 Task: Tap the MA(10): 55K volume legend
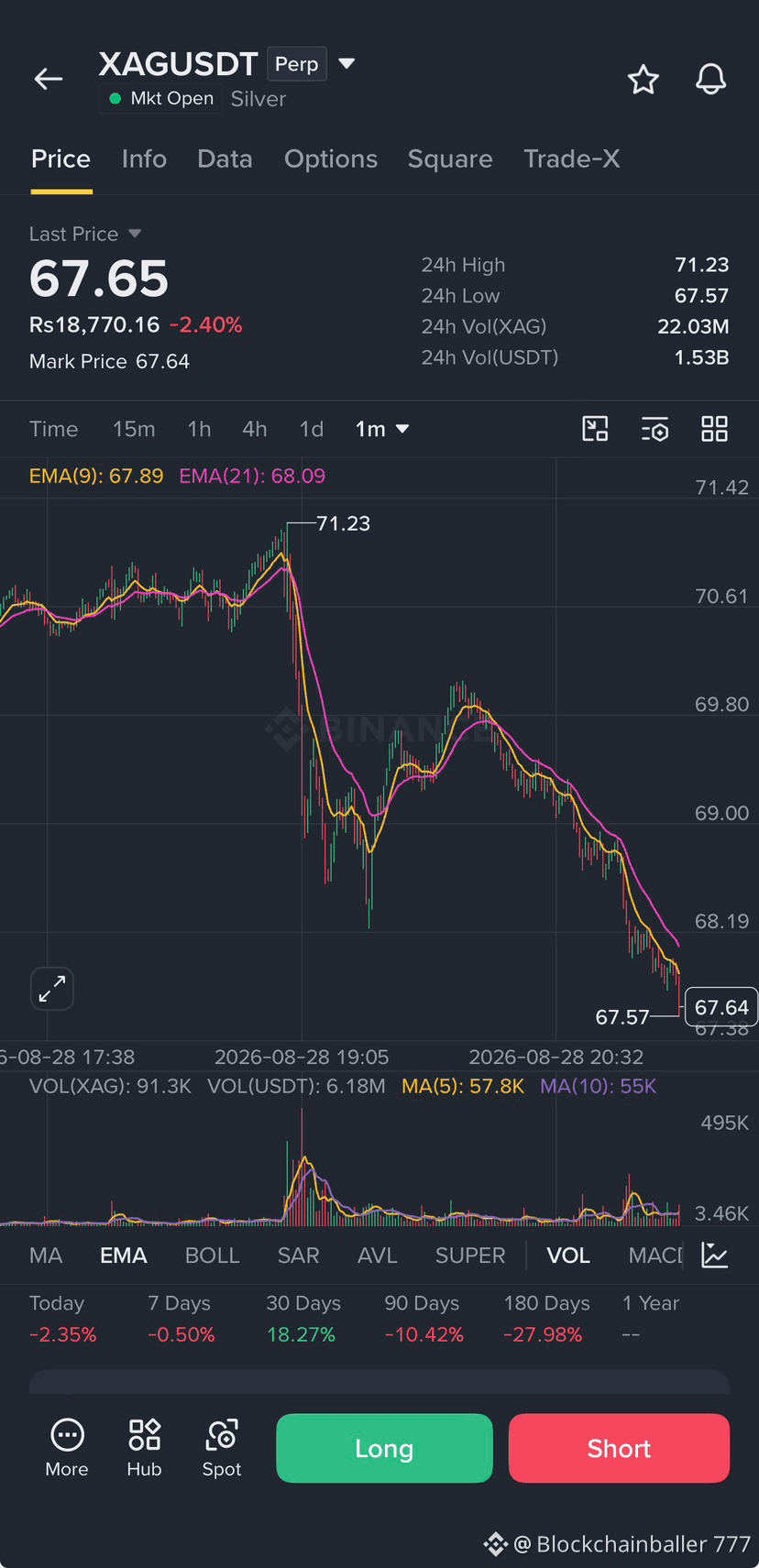(599, 1086)
